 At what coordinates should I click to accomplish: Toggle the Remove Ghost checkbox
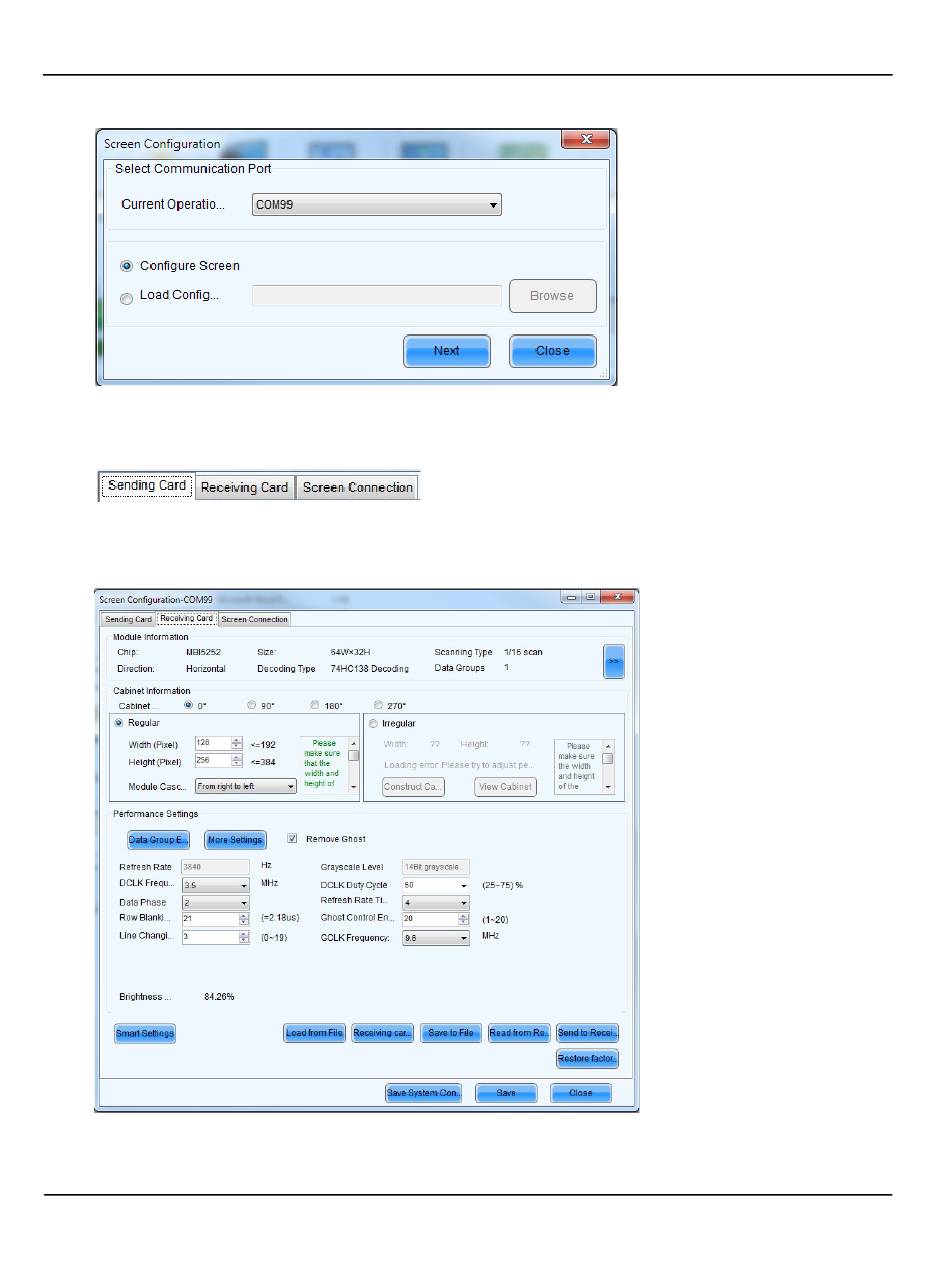pos(293,839)
